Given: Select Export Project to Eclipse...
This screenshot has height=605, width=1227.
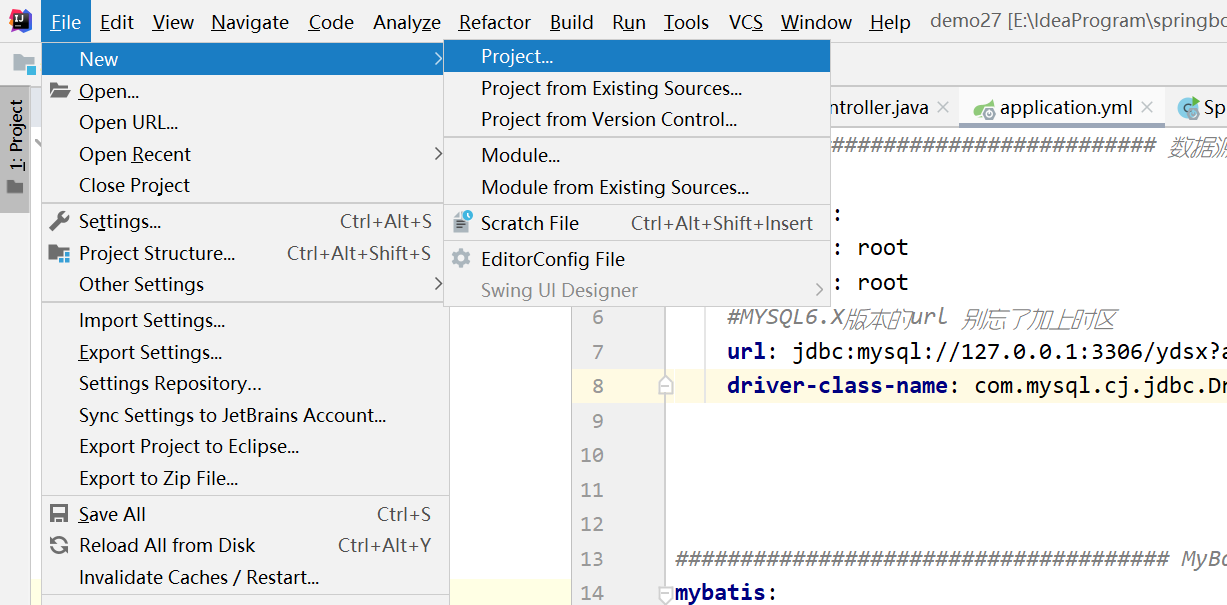Looking at the screenshot, I should coord(245,446).
